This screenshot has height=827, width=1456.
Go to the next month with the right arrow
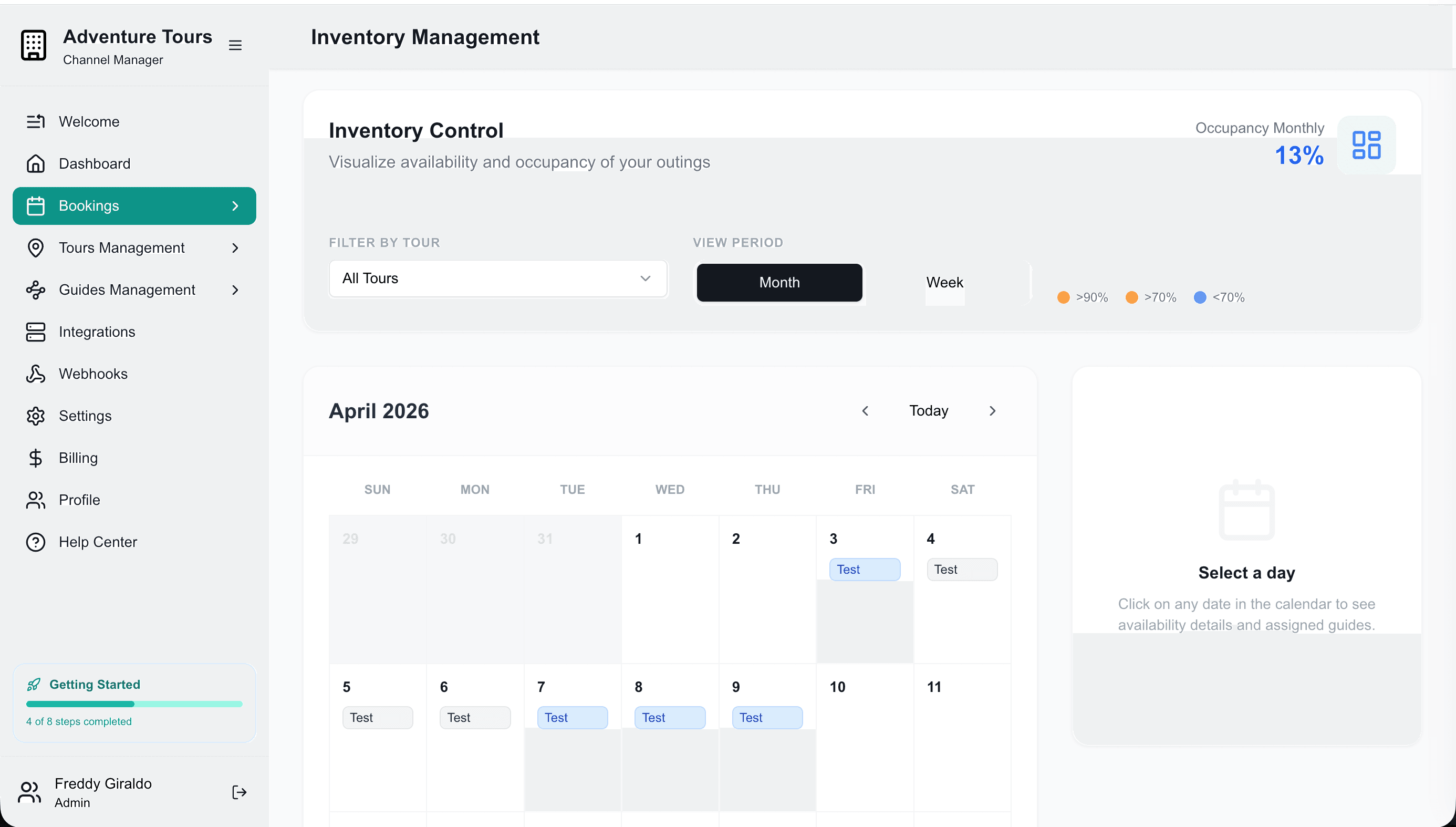(992, 411)
